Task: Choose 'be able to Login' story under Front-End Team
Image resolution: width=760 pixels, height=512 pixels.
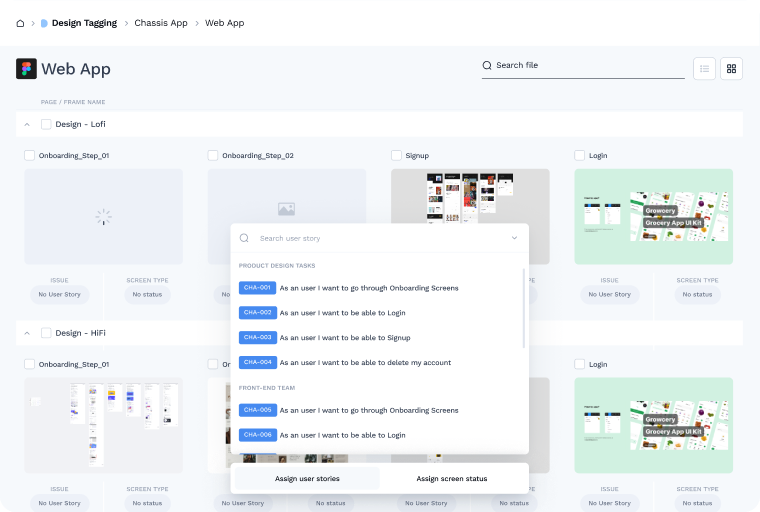Action: [x=343, y=435]
